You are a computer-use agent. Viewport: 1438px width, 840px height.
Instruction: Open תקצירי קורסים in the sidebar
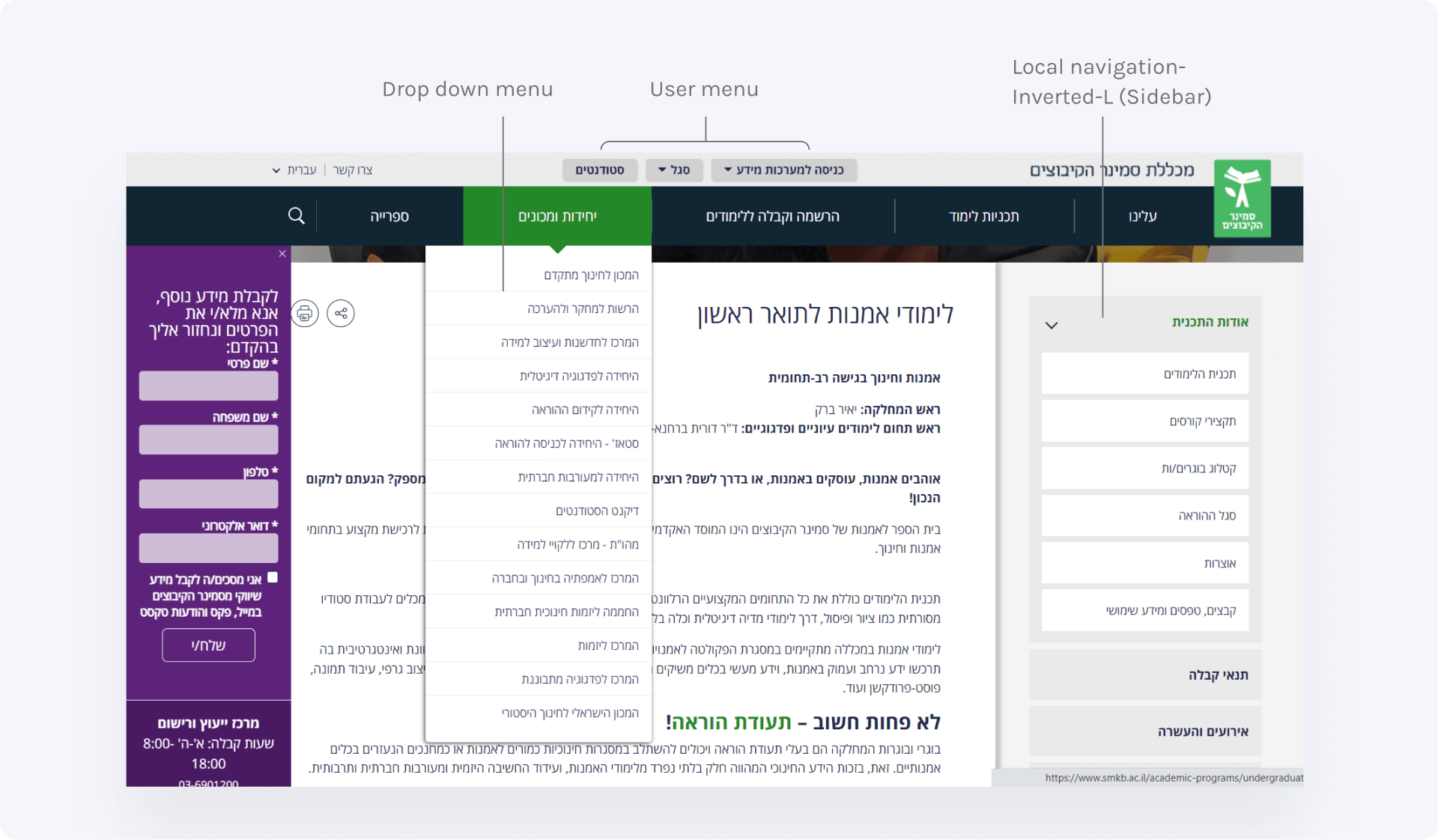(x=1145, y=421)
